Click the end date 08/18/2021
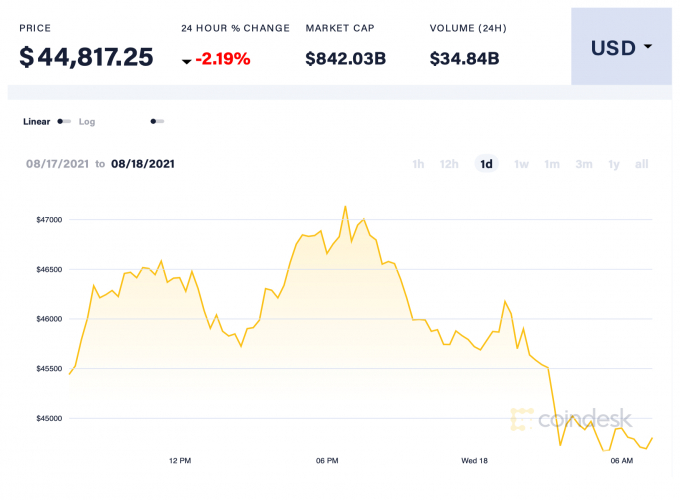This screenshot has width=680, height=500. click(143, 164)
